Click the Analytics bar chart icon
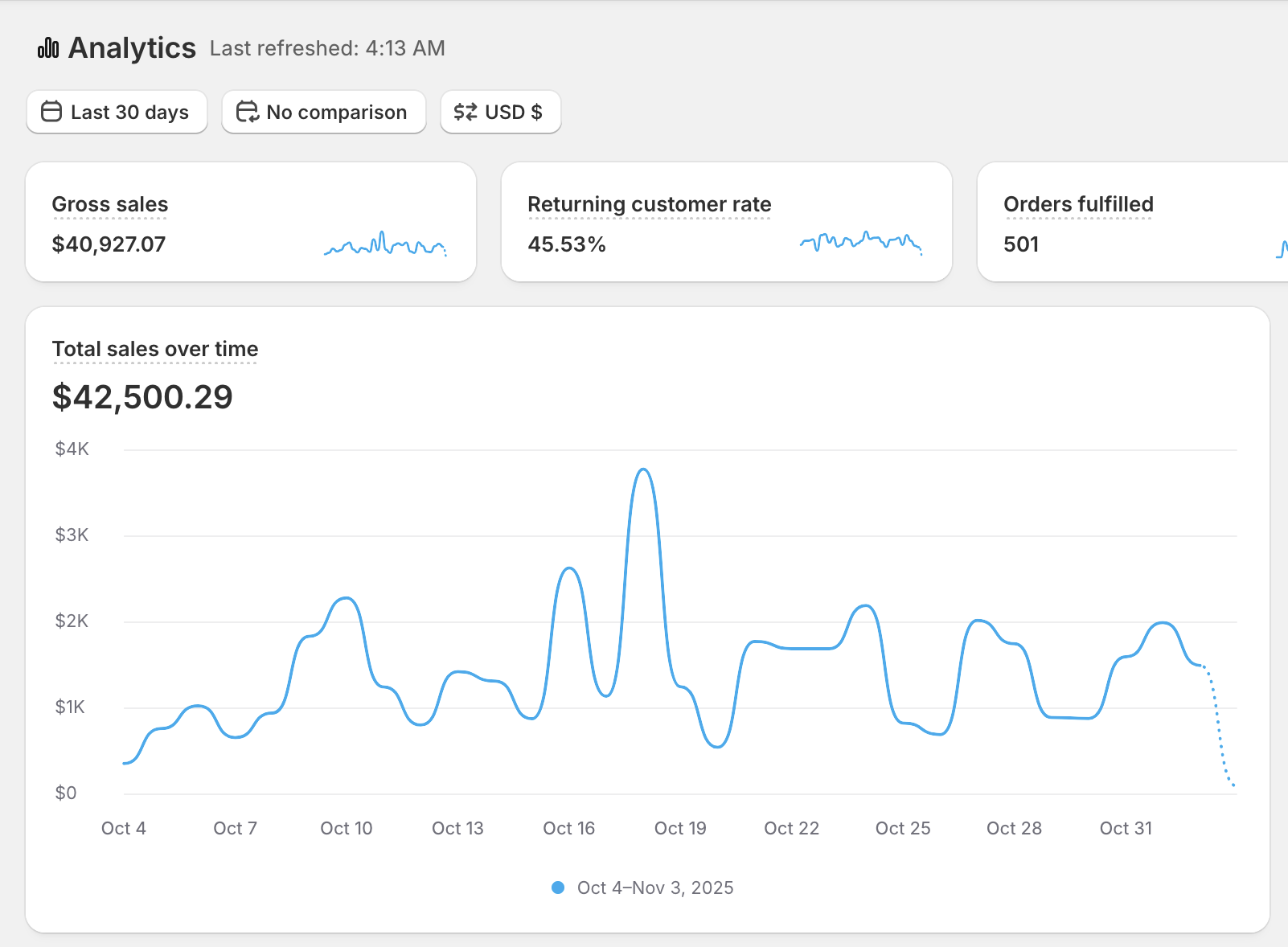Screen dimensions: 1288x947 [x=48, y=48]
